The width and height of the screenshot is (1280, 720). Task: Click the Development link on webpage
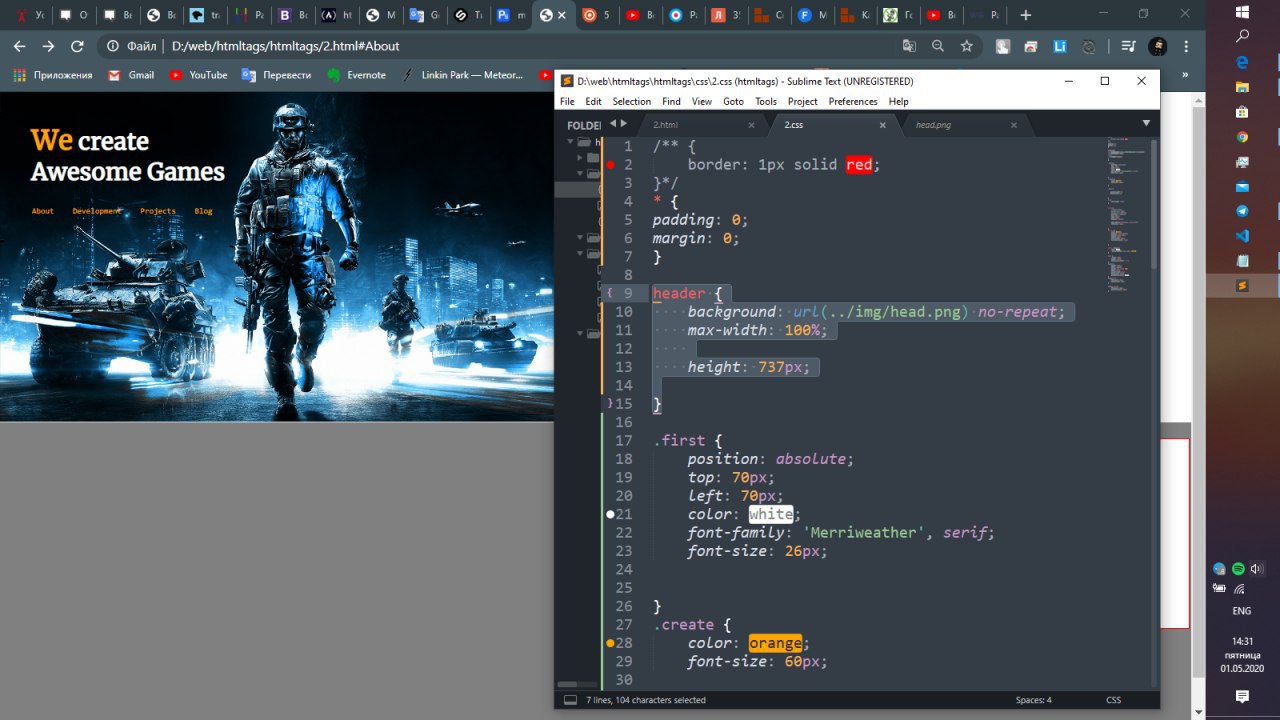(97, 211)
